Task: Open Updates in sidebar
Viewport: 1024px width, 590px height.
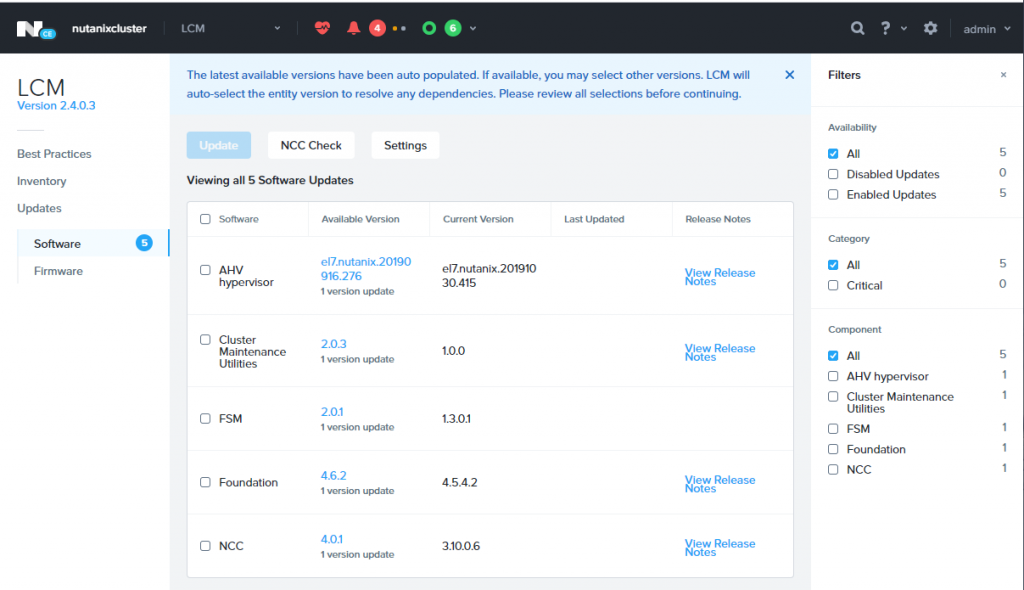Action: point(39,208)
